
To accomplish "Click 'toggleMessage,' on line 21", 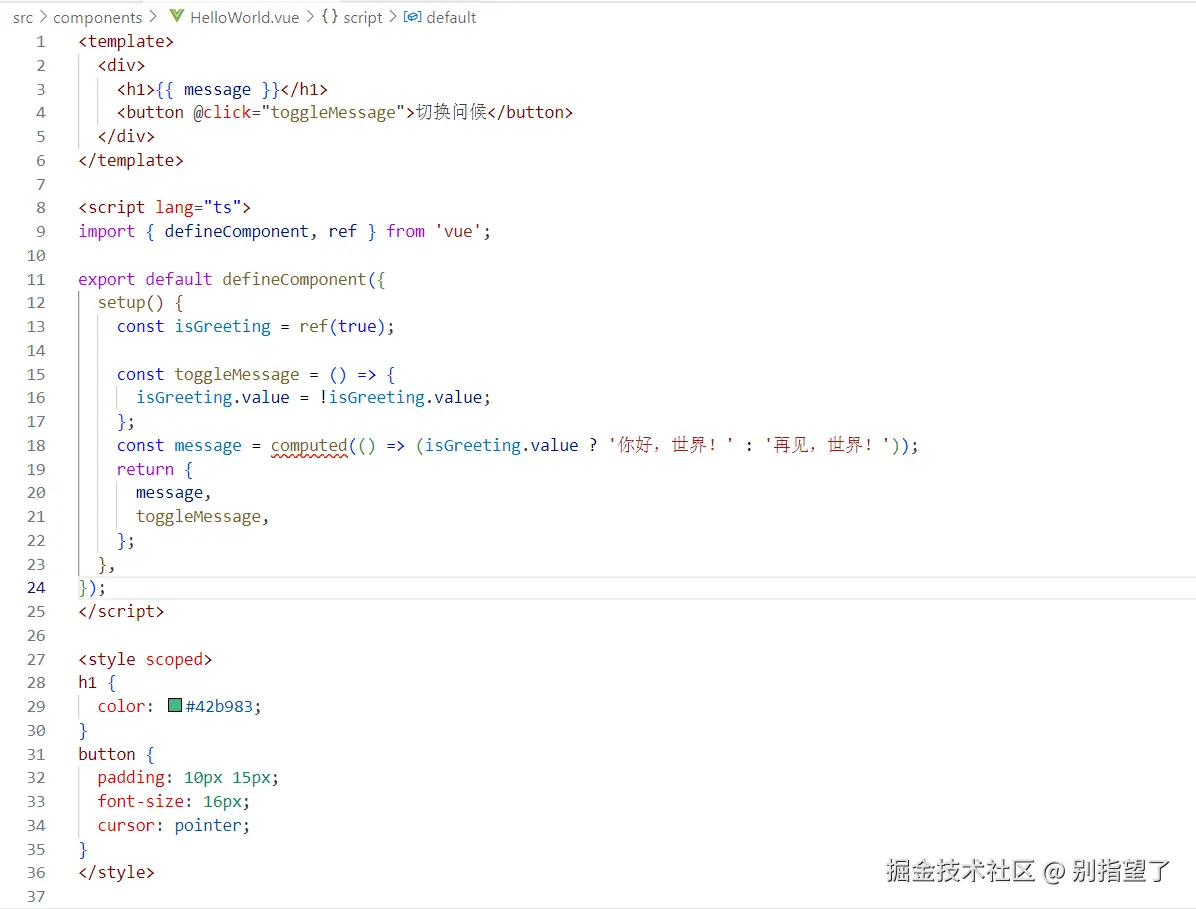I will pyautogui.click(x=202, y=517).
